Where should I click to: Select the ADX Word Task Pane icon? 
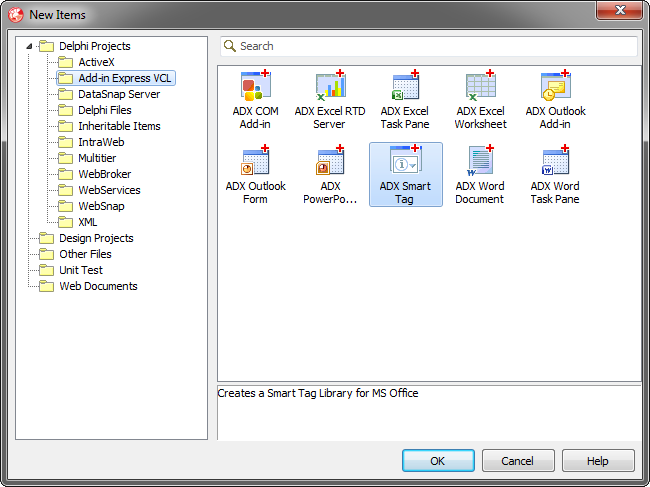click(555, 160)
